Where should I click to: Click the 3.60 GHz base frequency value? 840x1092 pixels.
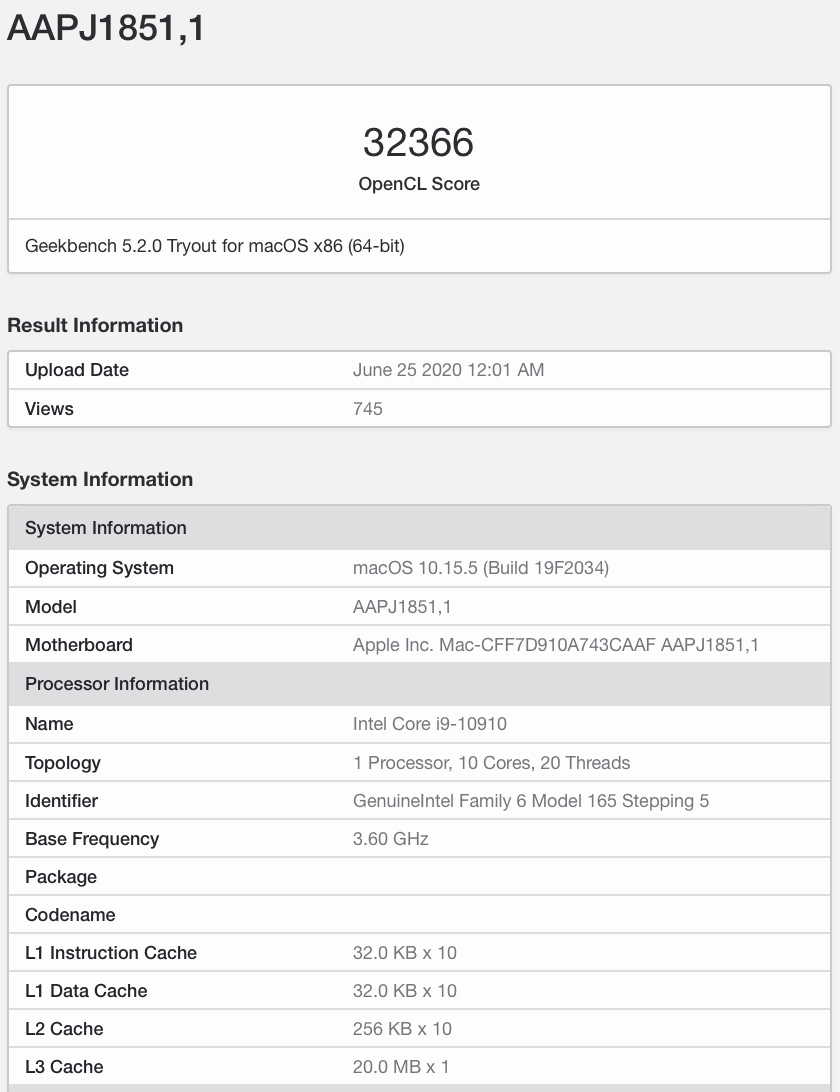[391, 839]
